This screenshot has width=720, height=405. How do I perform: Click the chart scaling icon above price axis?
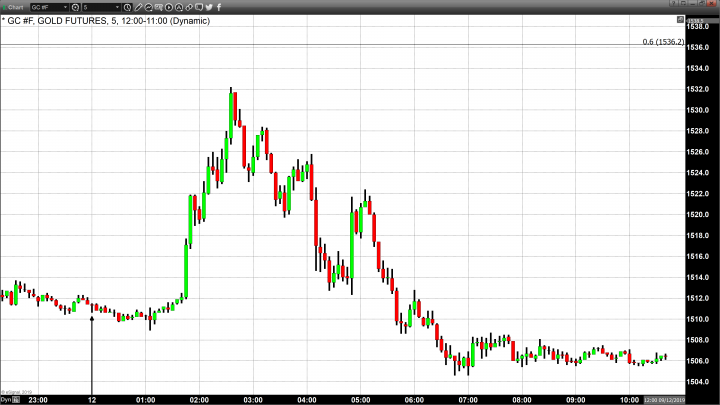681,19
